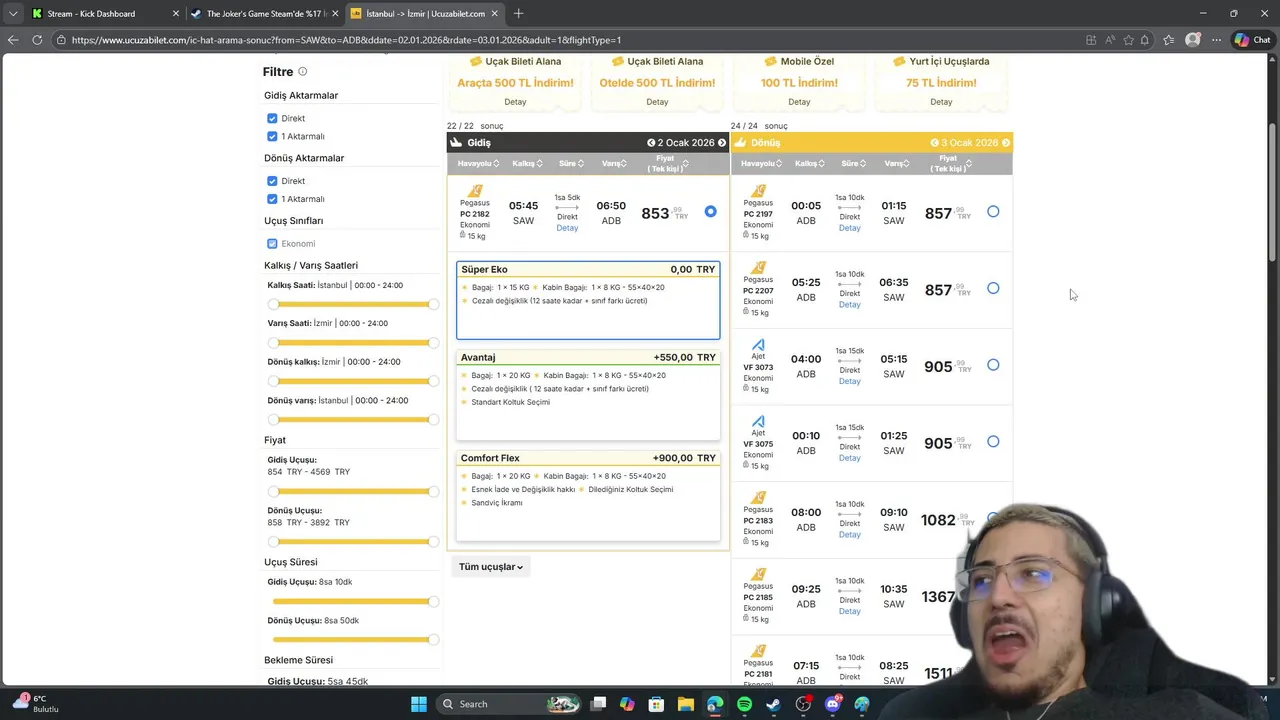Sort return flights by Havayolu
The width and height of the screenshot is (1280, 720).
point(762,163)
